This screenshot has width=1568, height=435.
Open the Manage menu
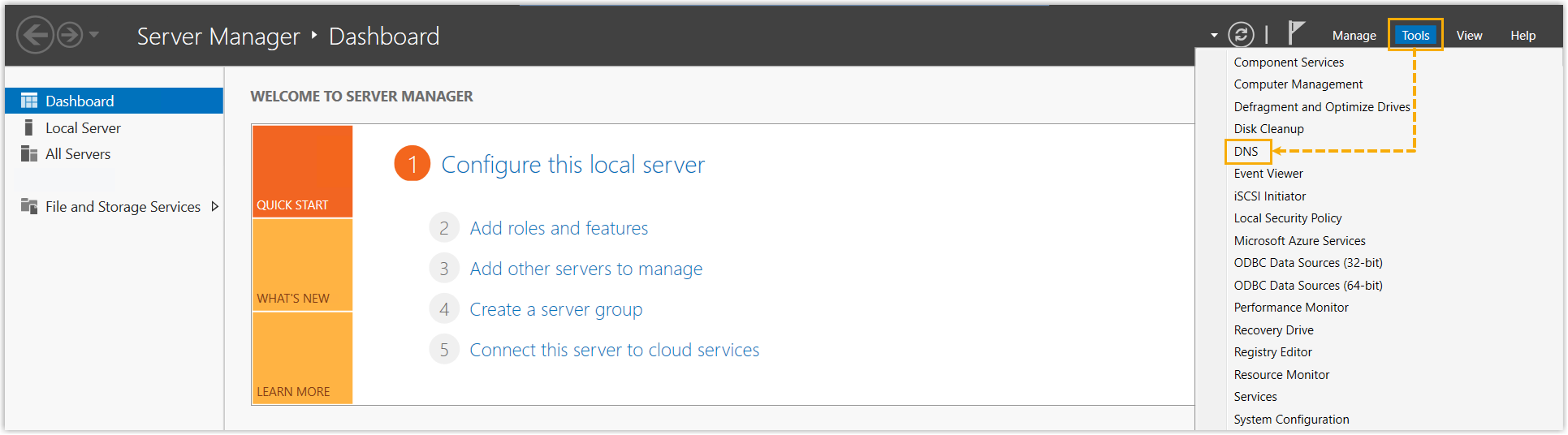coord(1354,36)
